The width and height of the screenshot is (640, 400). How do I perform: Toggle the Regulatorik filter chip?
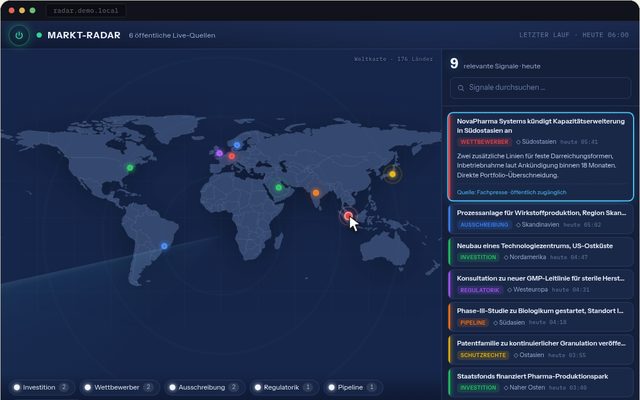point(284,387)
